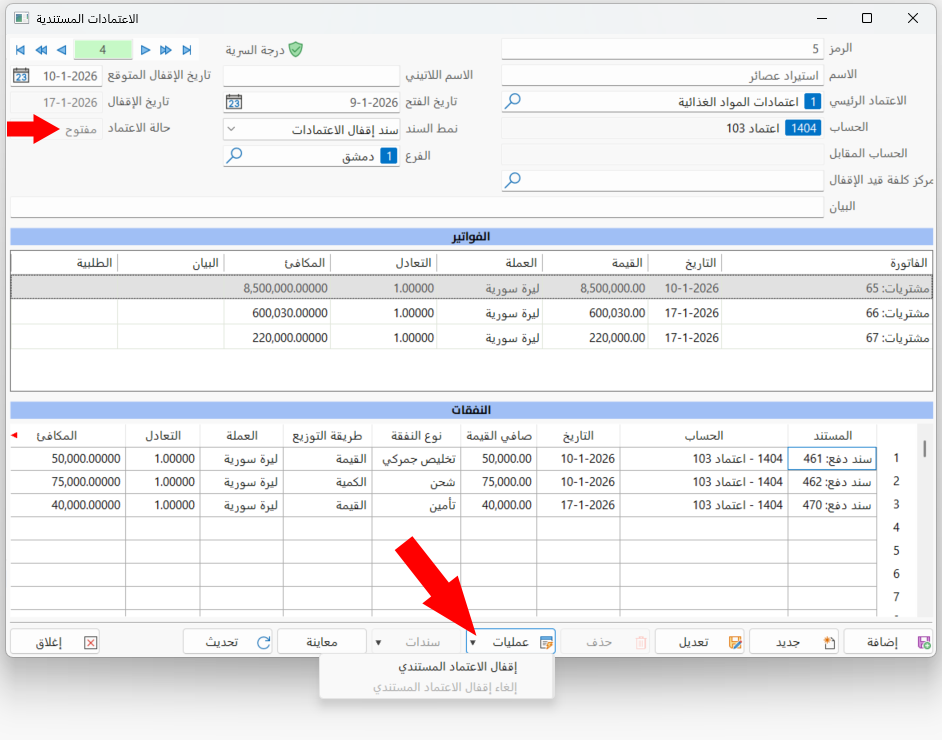942x740 pixels.
Task: Click the الحساب field showing 1404
Action: 662,128
